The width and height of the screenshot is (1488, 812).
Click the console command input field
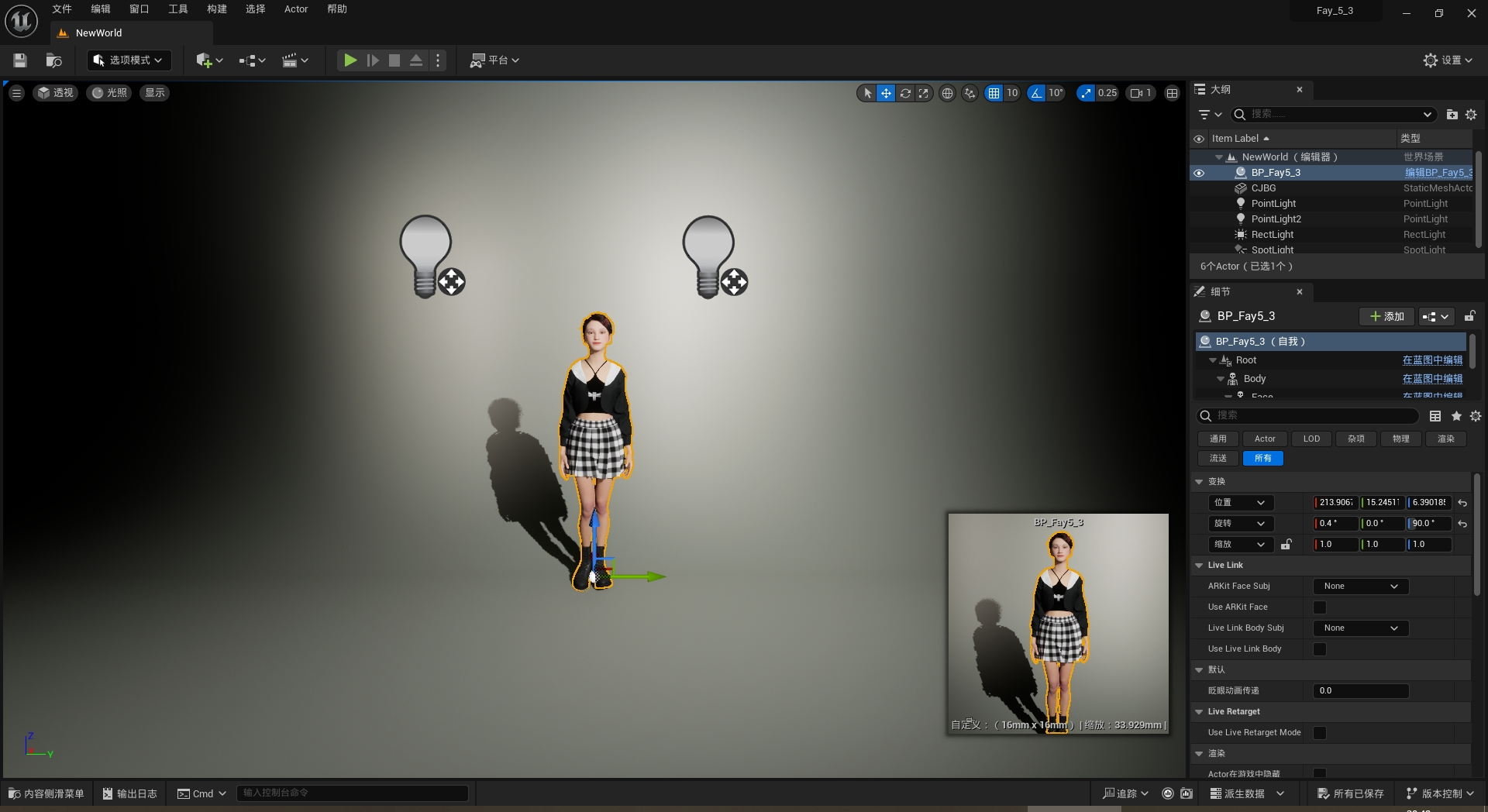point(353,793)
